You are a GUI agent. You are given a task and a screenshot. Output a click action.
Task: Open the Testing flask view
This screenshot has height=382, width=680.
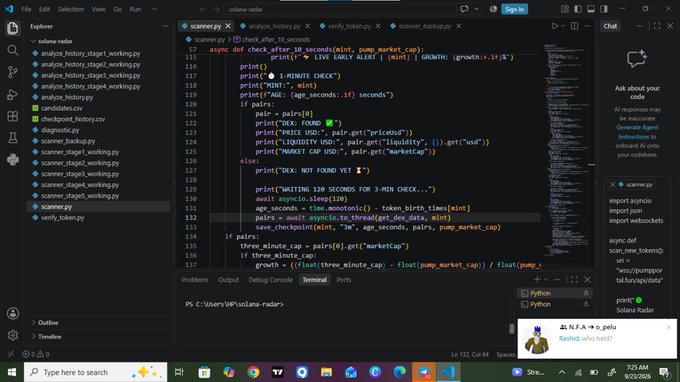click(x=13, y=138)
